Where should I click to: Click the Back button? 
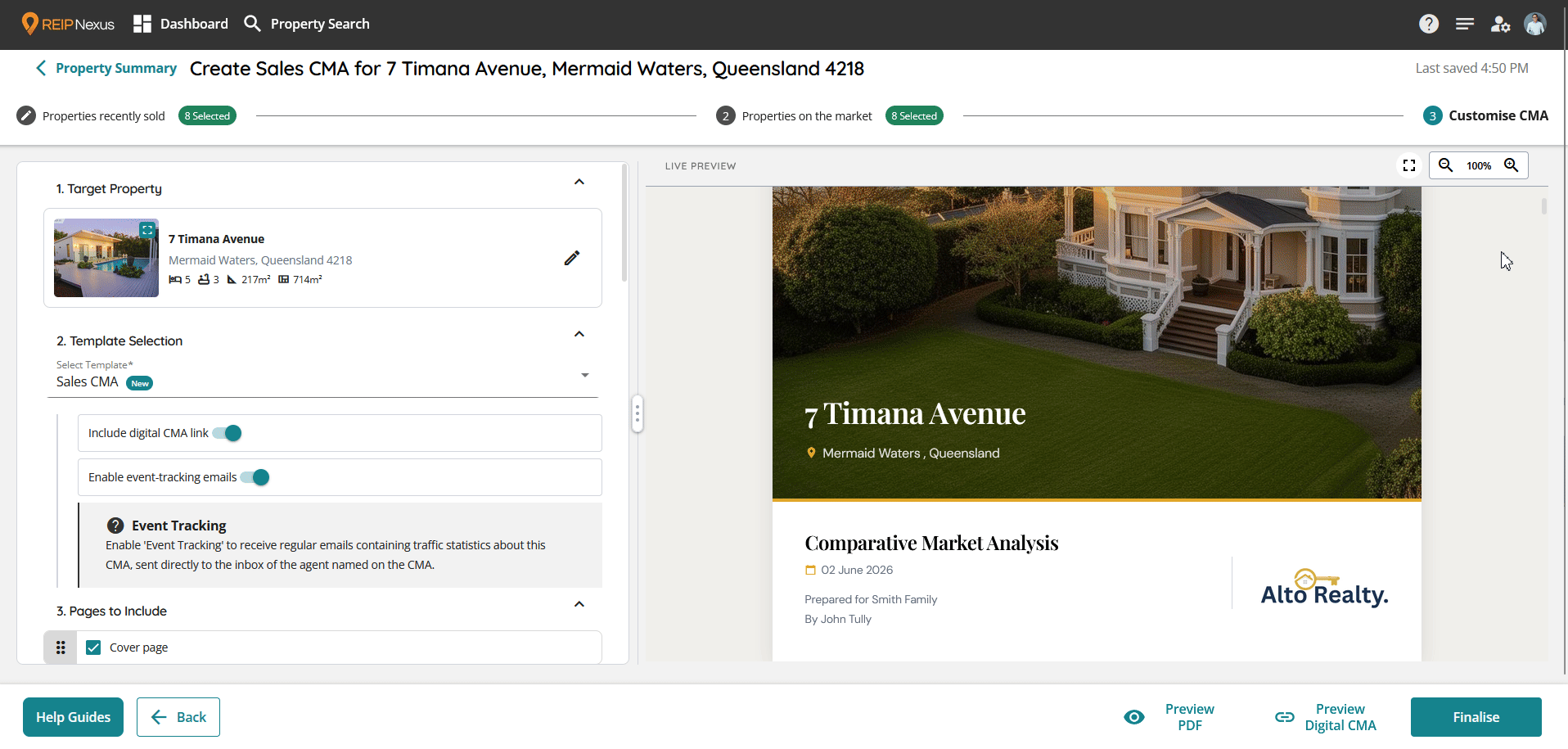coord(178,717)
